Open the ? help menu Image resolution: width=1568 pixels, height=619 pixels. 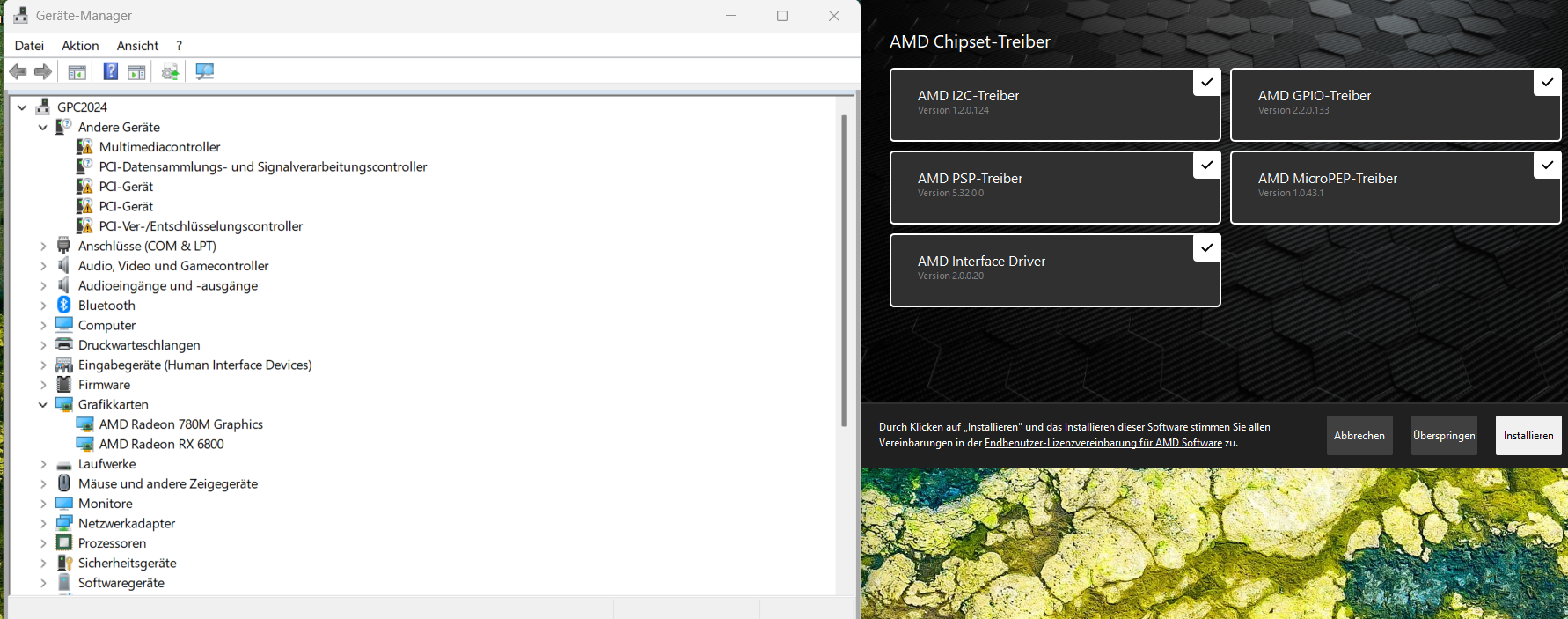click(180, 46)
